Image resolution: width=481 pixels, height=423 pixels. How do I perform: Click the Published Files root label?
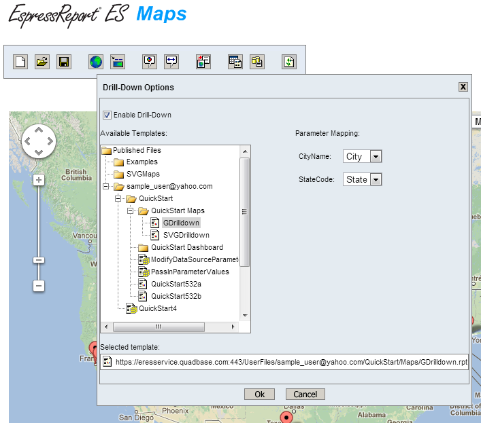coord(137,150)
